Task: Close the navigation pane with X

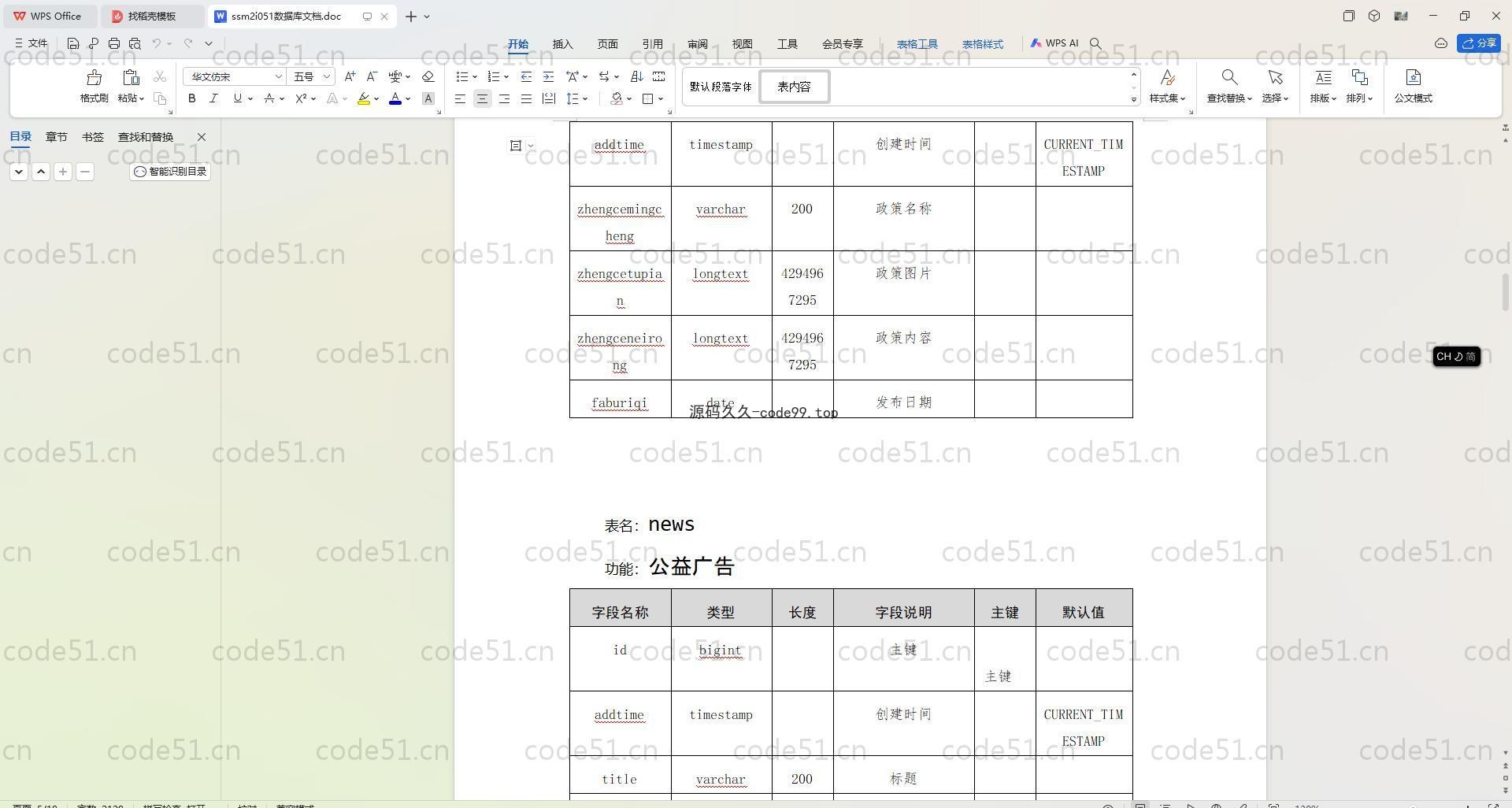Action: pyautogui.click(x=202, y=137)
